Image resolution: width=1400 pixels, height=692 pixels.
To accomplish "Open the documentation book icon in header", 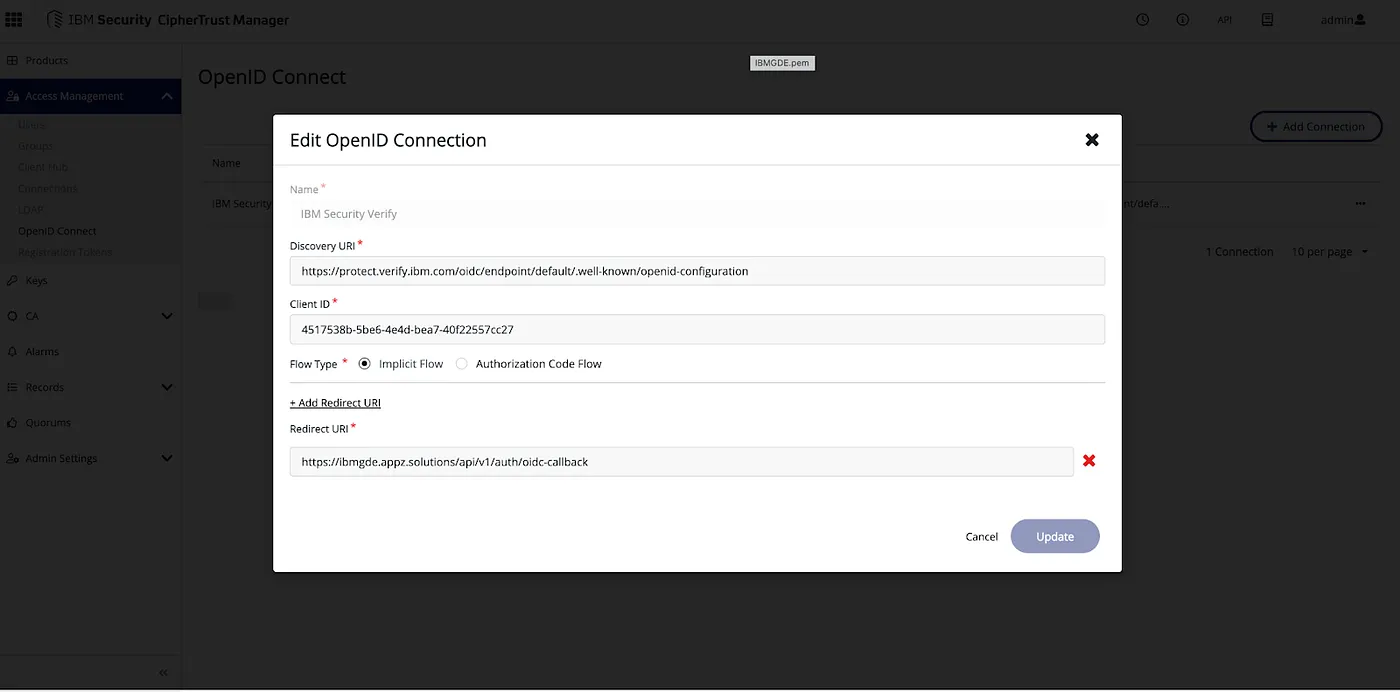I will (x=1267, y=20).
